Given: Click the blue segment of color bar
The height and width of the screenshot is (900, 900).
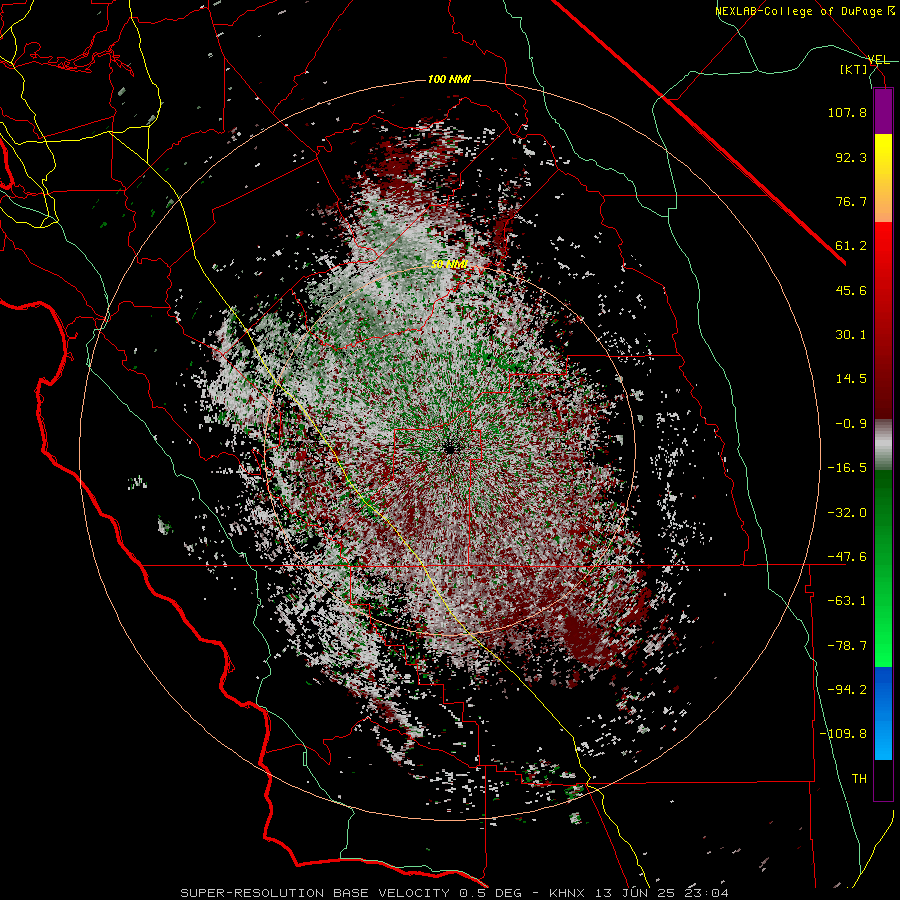Looking at the screenshot, I should point(883,713).
